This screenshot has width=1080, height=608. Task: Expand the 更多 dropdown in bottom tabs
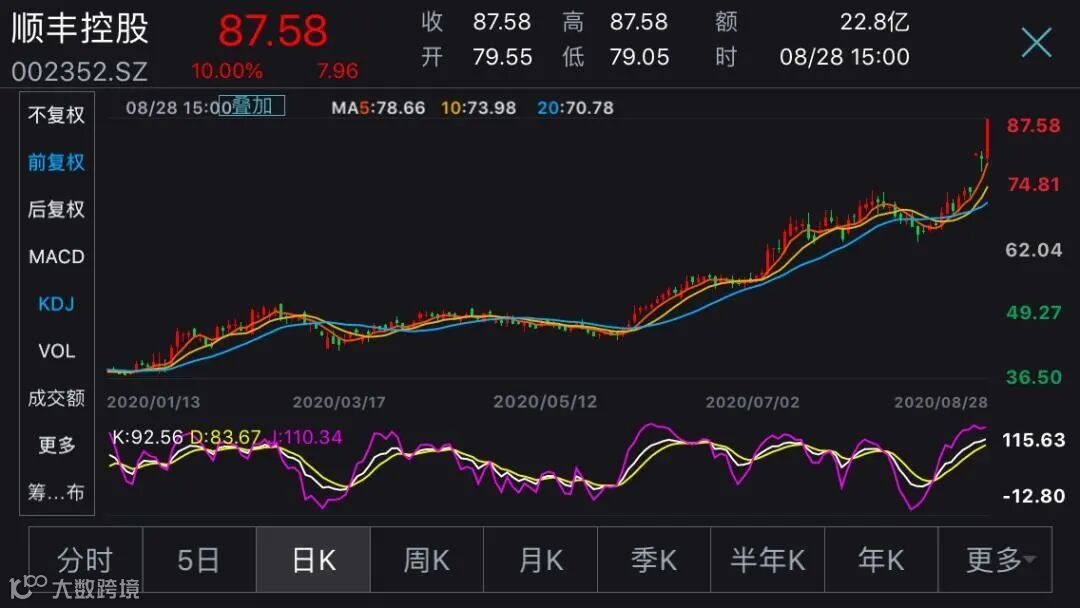tap(995, 560)
